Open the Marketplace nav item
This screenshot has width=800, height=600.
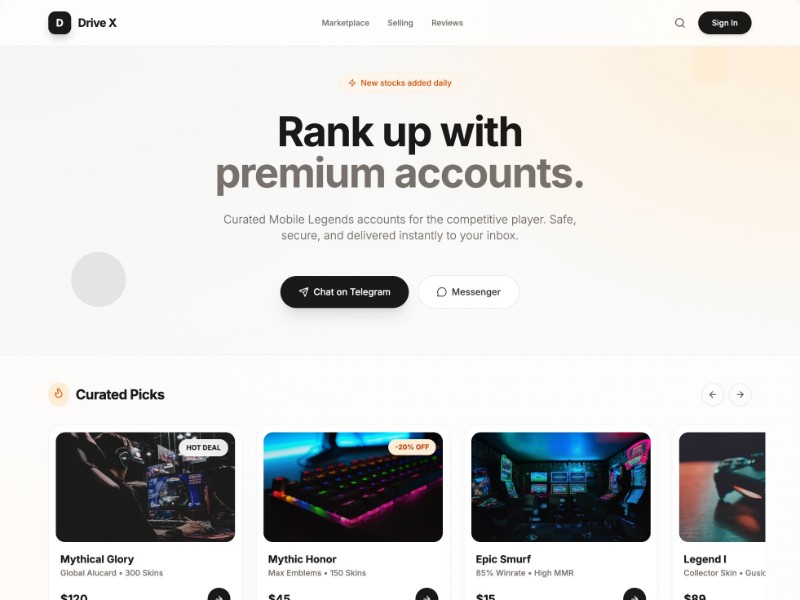[x=345, y=23]
